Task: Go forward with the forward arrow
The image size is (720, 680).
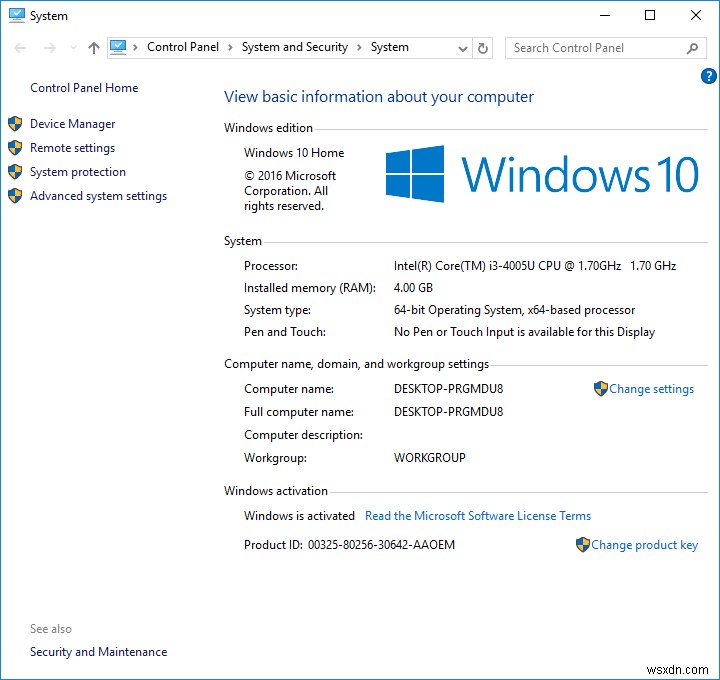Action: pyautogui.click(x=50, y=48)
